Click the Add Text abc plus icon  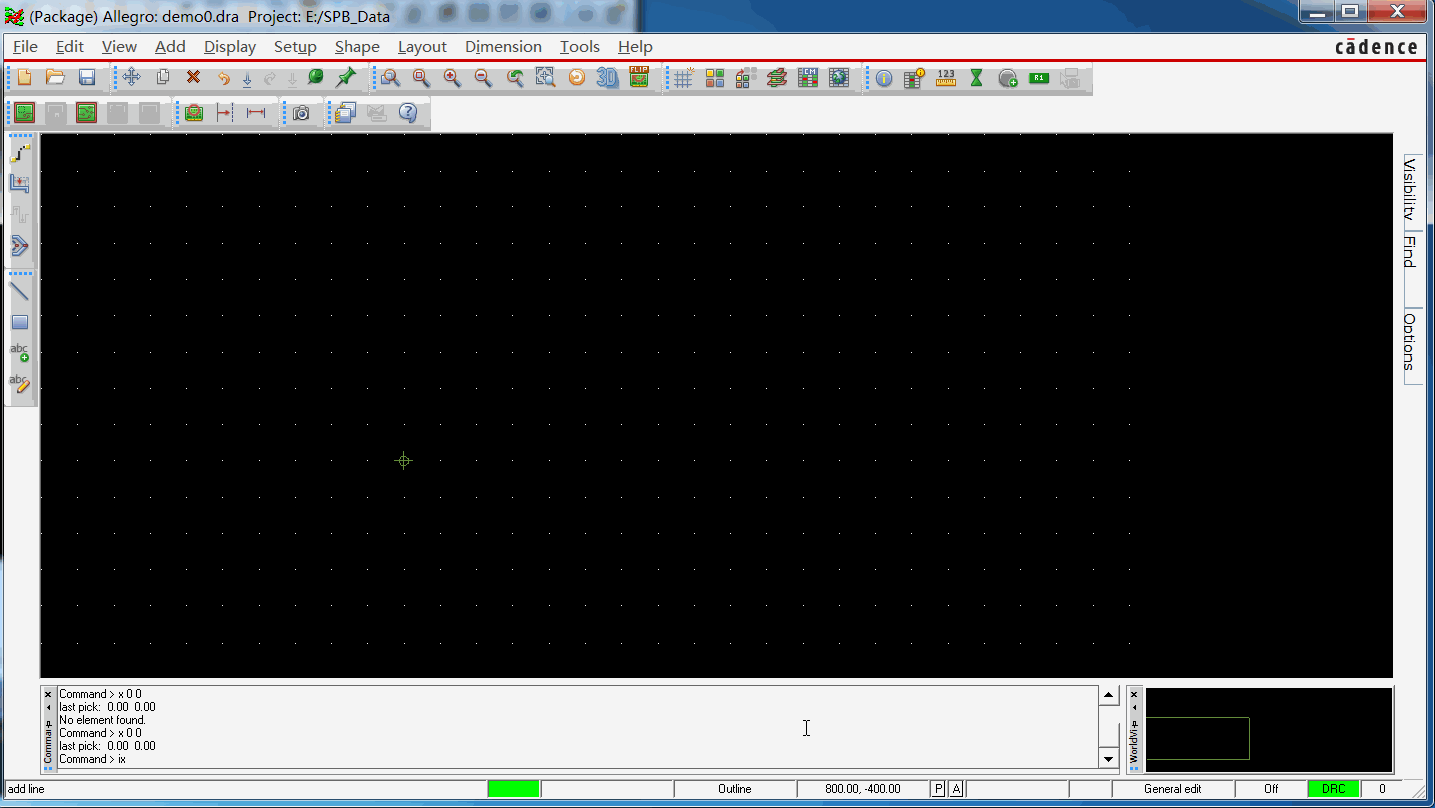(x=20, y=352)
